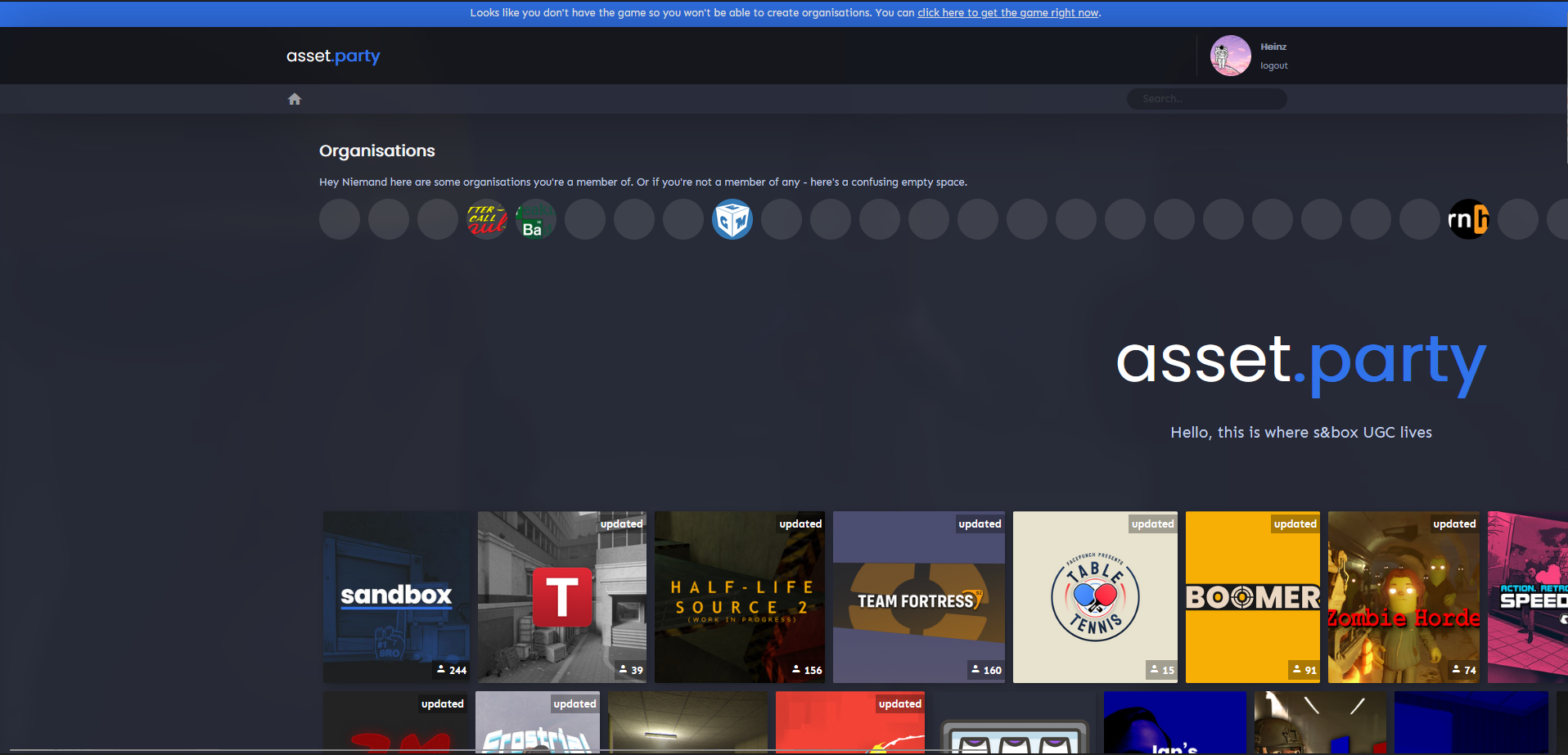Open the Half-Life Source 2 thumbnail

coord(740,597)
